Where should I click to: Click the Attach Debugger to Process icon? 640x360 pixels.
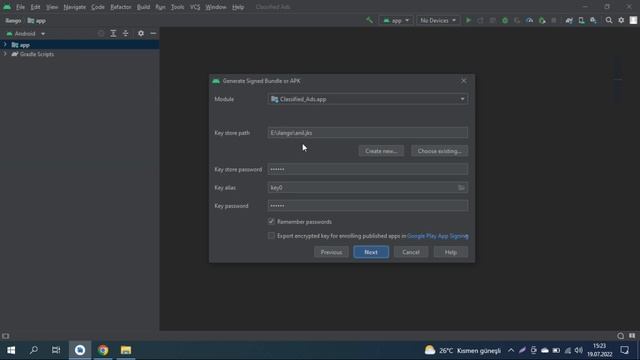pyautogui.click(x=542, y=20)
